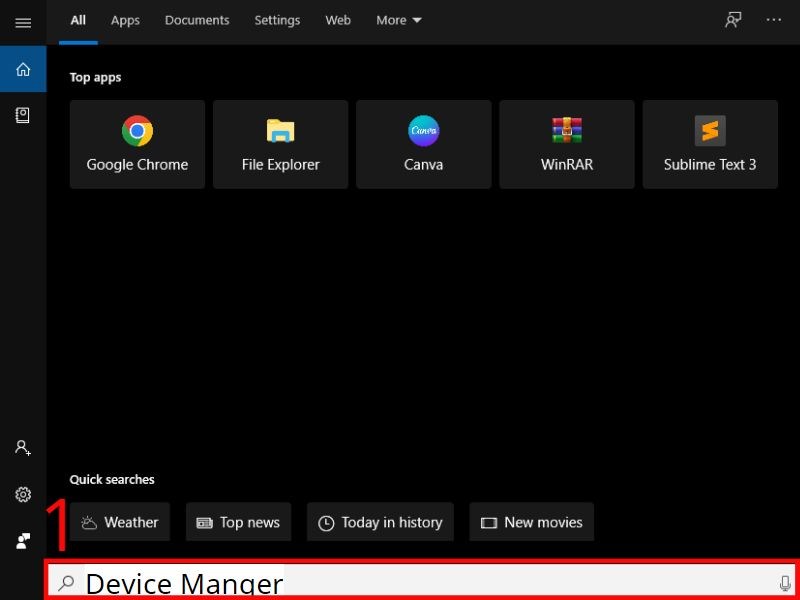Open File Explorer from Top apps
Viewport: 800px width, 600px height.
[280, 143]
